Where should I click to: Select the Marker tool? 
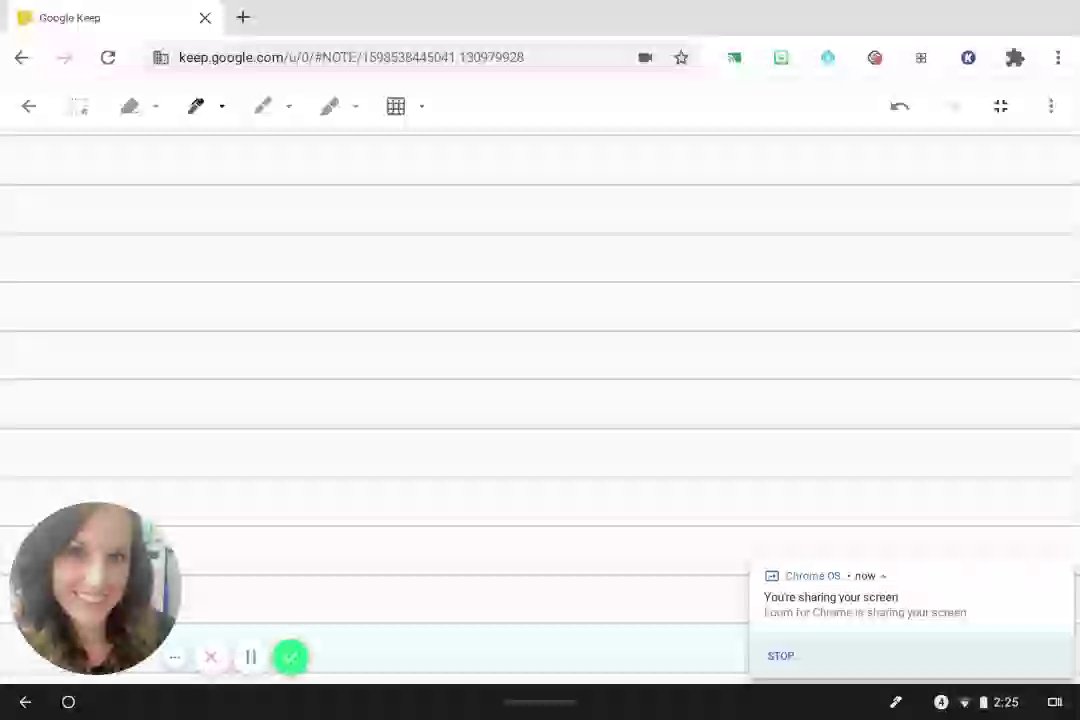(x=263, y=106)
